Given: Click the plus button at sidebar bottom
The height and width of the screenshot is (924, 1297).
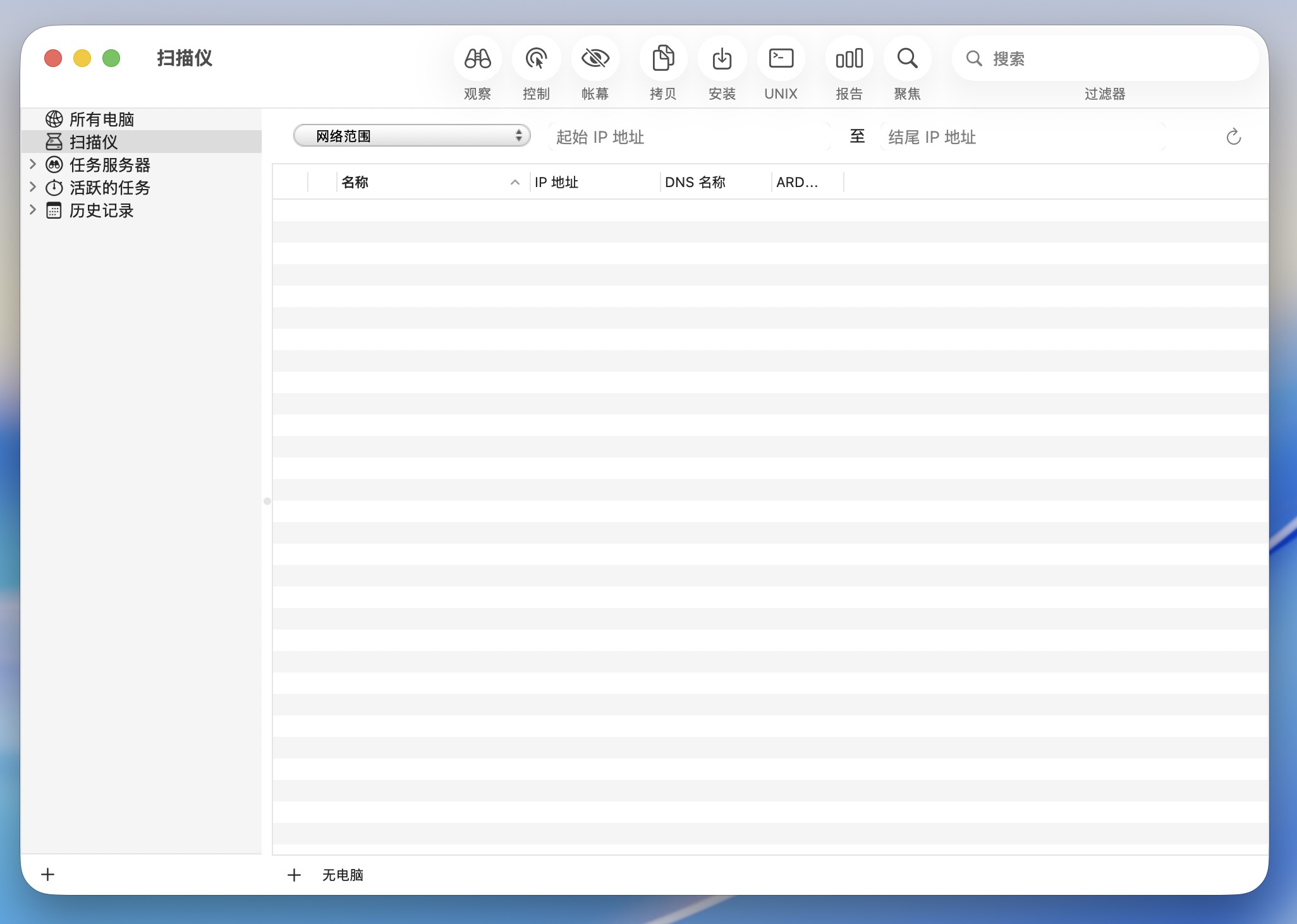Looking at the screenshot, I should [48, 874].
